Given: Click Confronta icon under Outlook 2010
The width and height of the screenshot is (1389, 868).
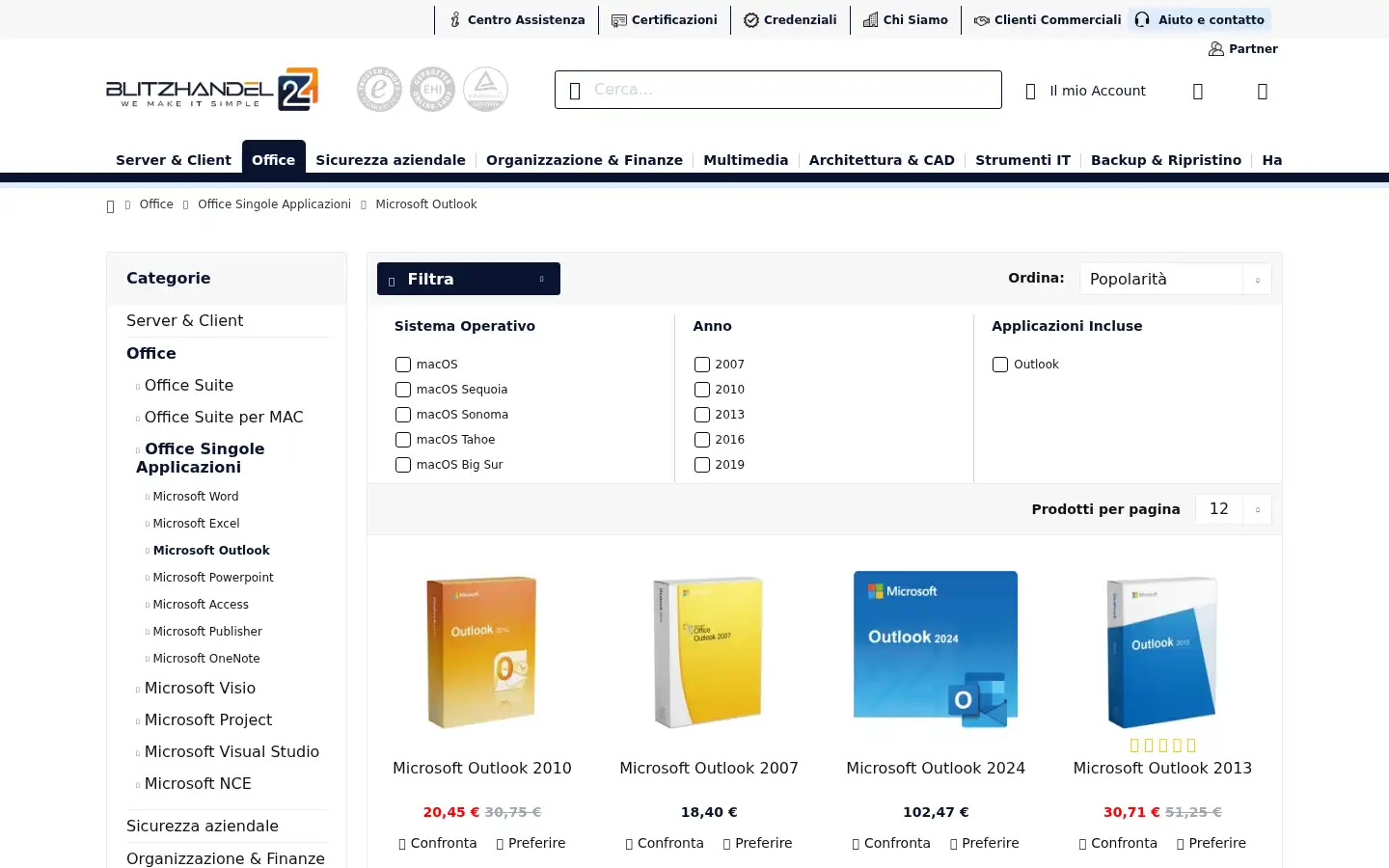Looking at the screenshot, I should click(x=402, y=844).
